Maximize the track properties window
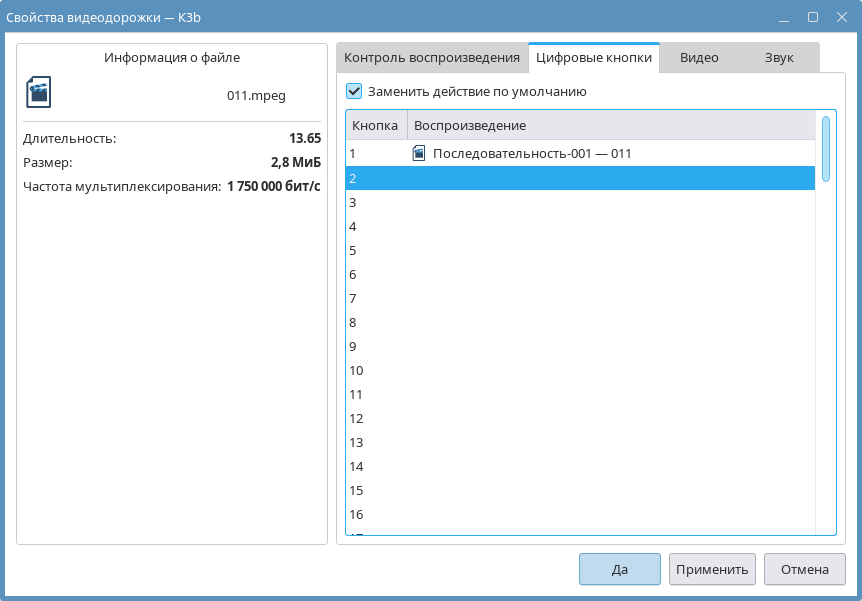This screenshot has height=601, width=862. [813, 17]
